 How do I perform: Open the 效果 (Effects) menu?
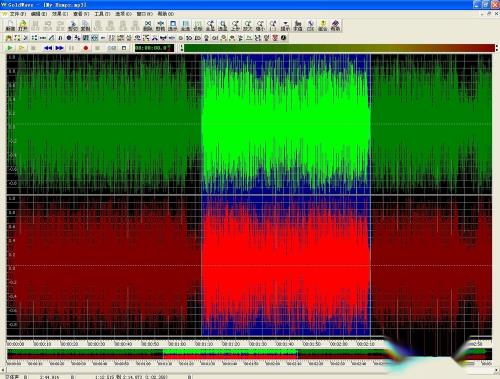60,14
